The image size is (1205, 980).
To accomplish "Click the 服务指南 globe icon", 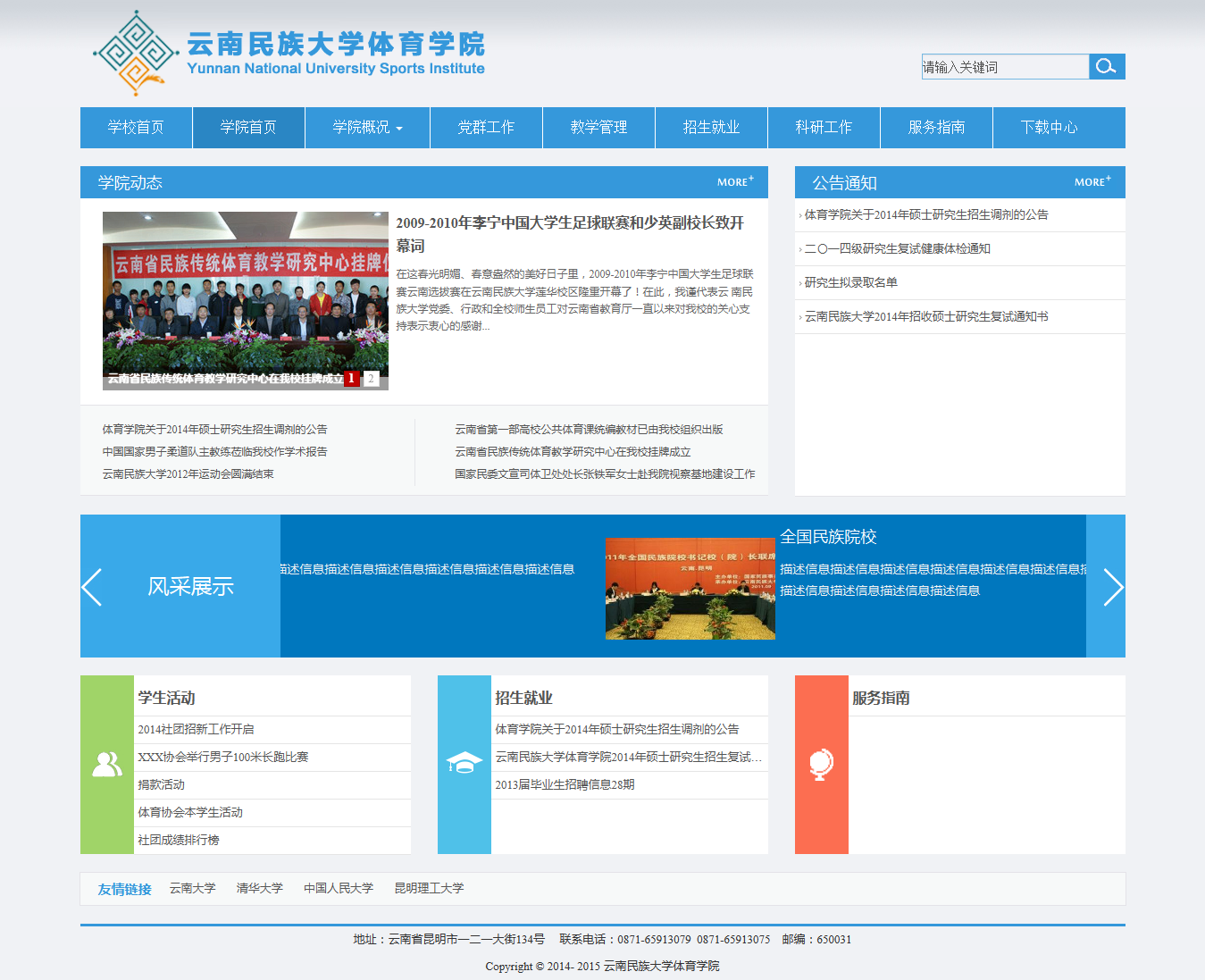I will coord(821,765).
